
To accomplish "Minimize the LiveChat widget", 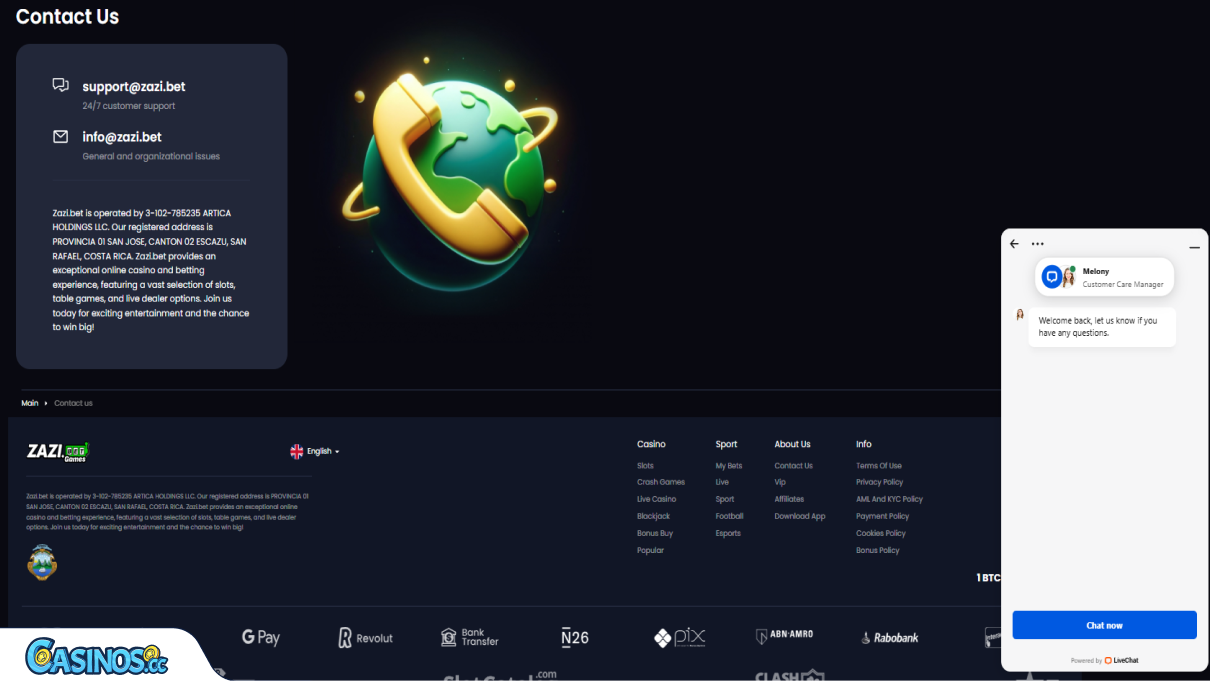I will (1194, 246).
